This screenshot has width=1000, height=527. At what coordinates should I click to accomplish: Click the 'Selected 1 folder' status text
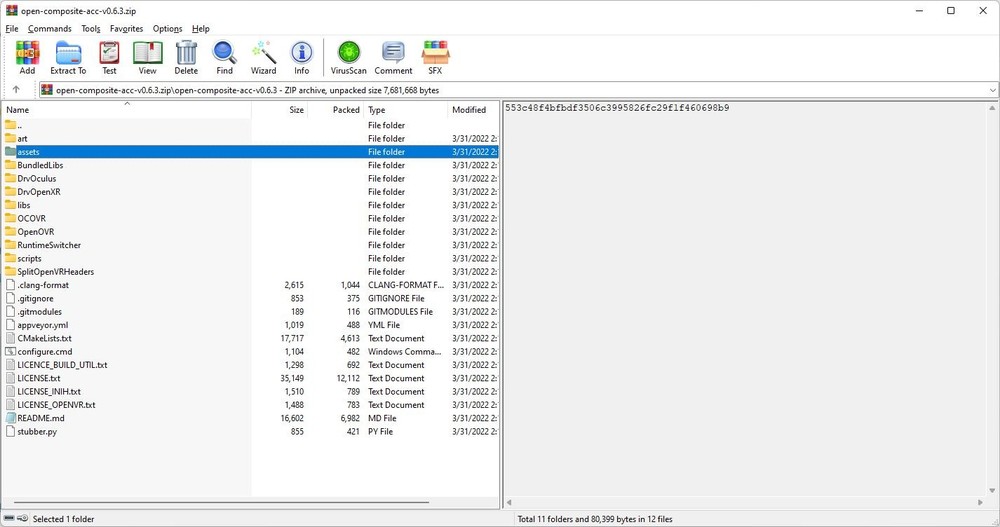(63, 519)
